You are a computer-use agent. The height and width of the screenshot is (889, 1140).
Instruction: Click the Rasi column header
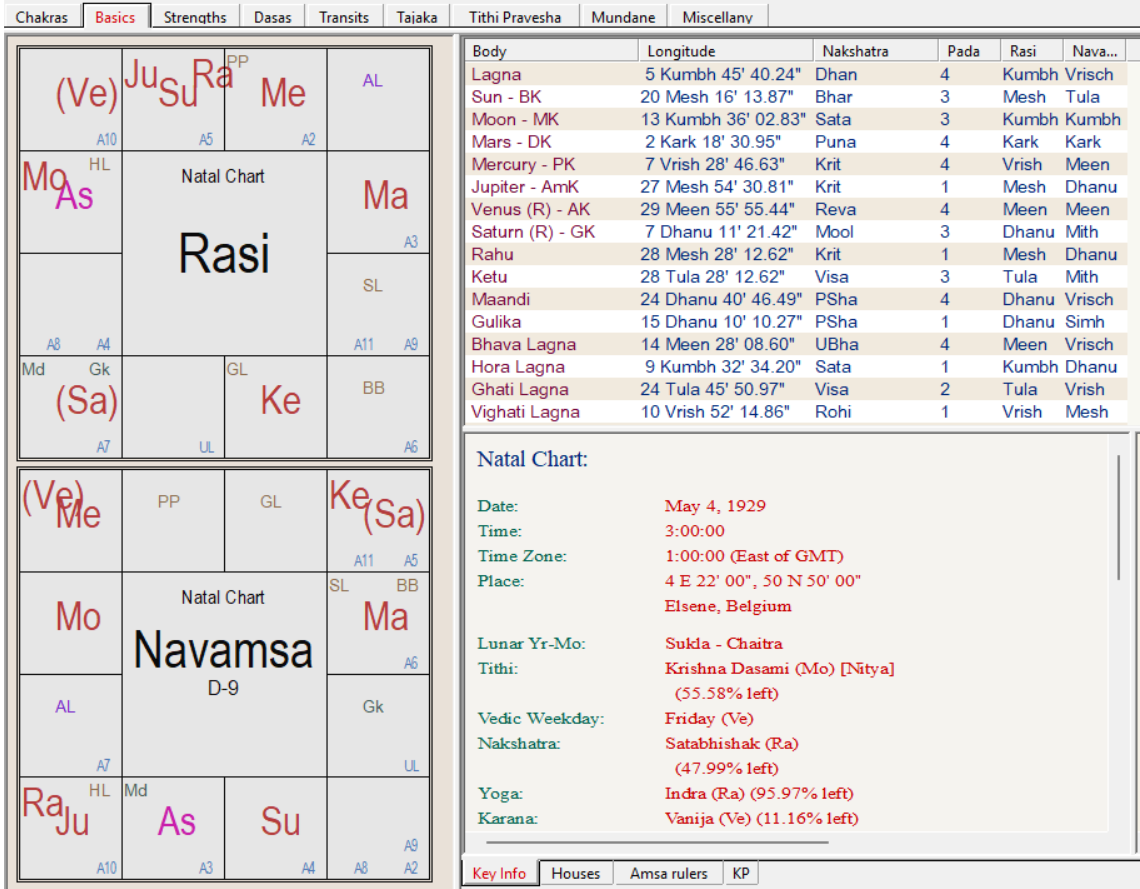[x=1031, y=51]
